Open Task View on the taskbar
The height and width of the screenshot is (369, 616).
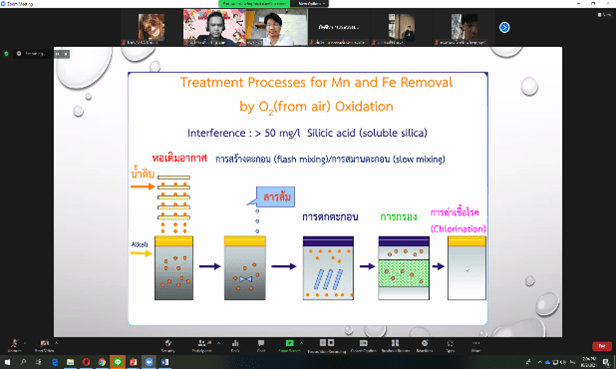[39, 362]
